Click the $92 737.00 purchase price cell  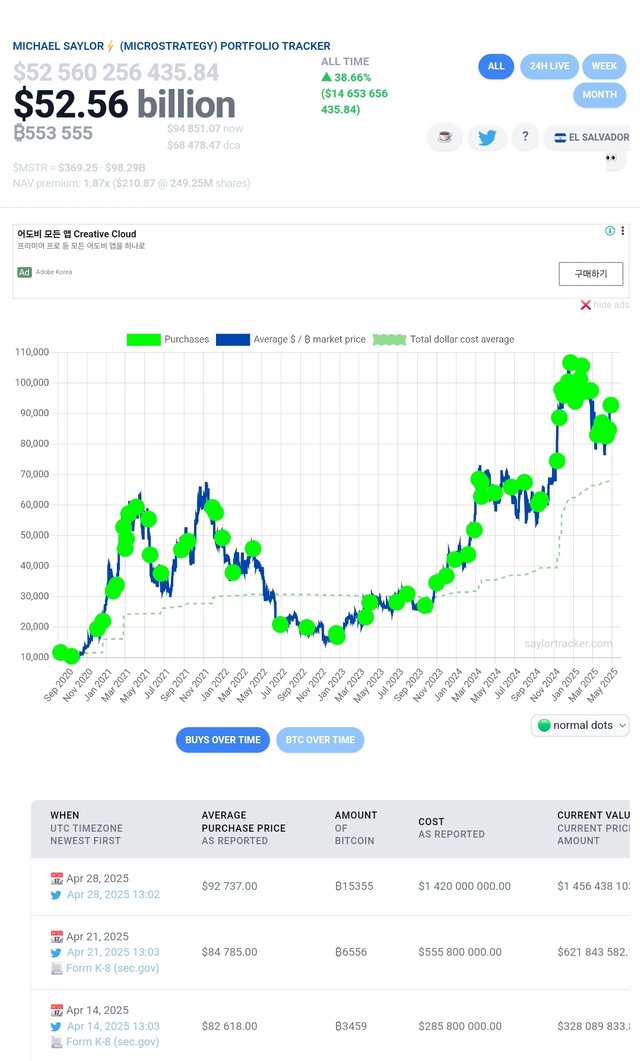(229, 886)
